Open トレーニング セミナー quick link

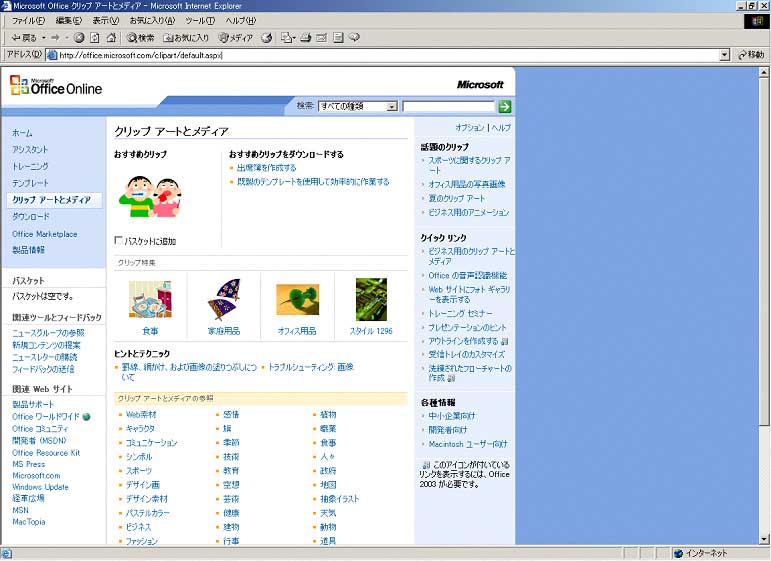460,313
